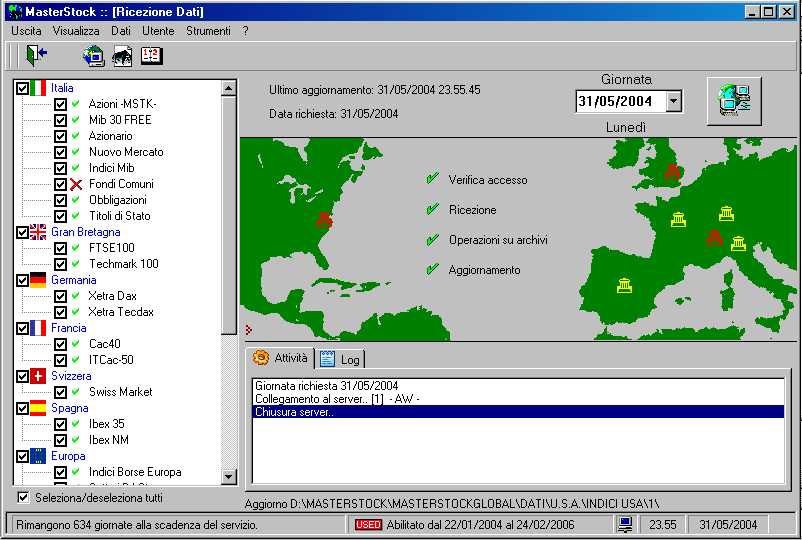
Task: Switch to the Attività tab
Action: [x=282, y=357]
